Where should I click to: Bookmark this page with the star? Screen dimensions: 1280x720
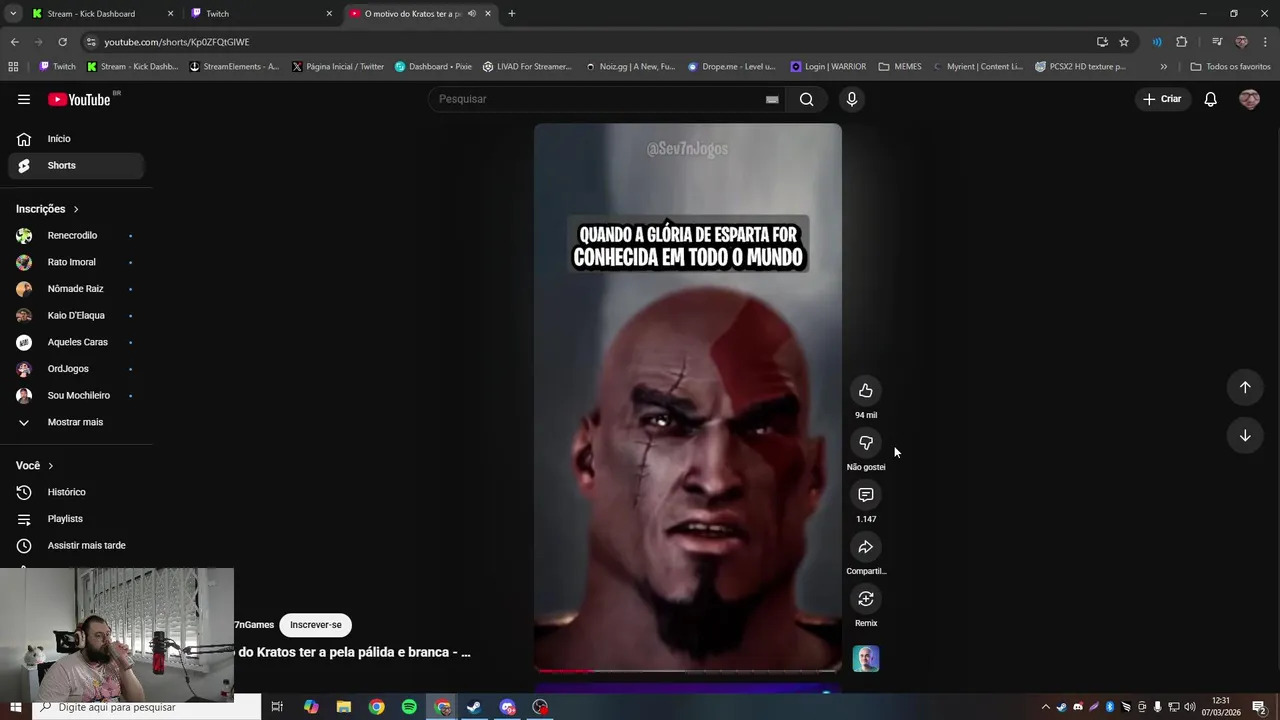(x=1124, y=42)
